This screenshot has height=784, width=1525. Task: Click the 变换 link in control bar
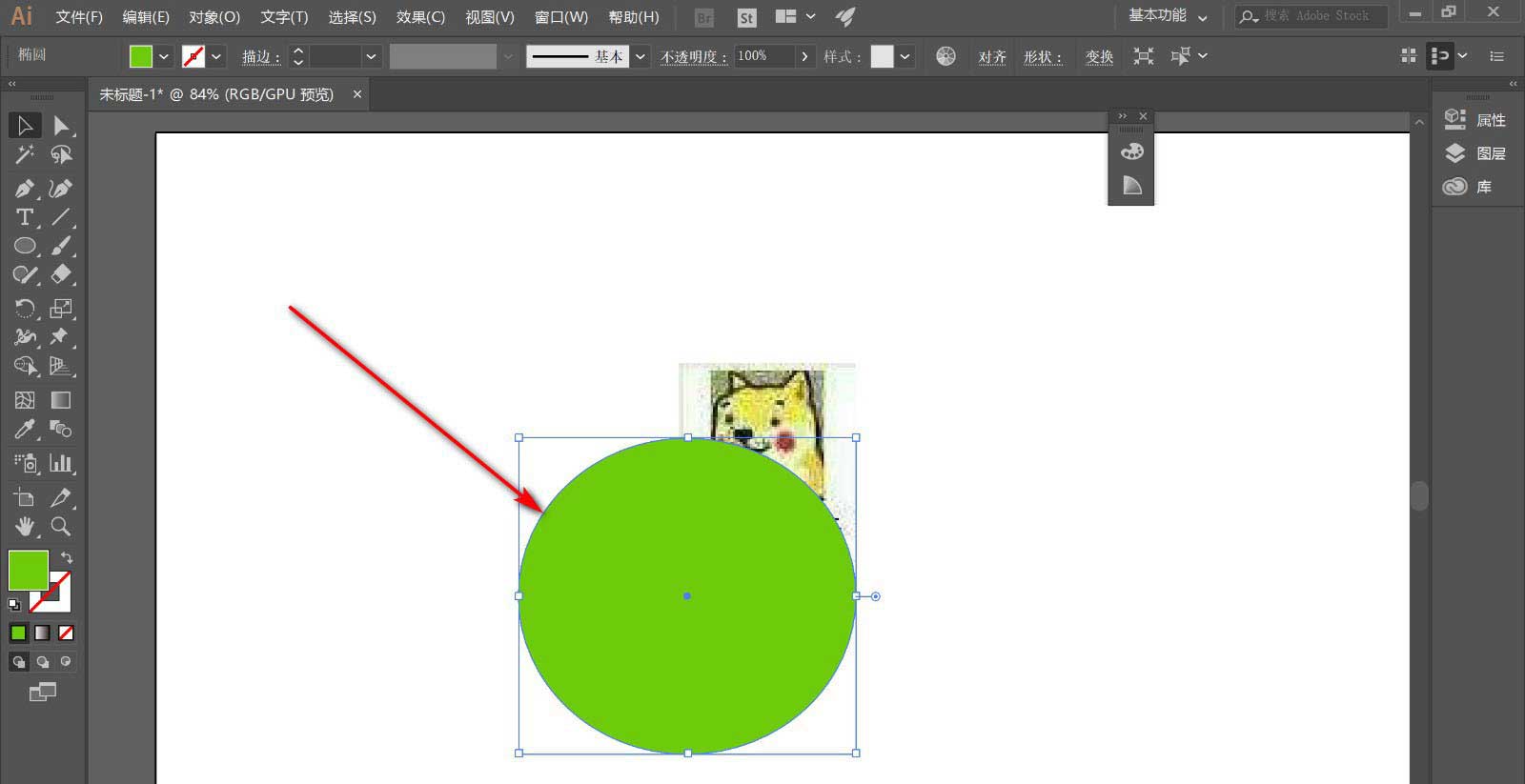point(1099,57)
